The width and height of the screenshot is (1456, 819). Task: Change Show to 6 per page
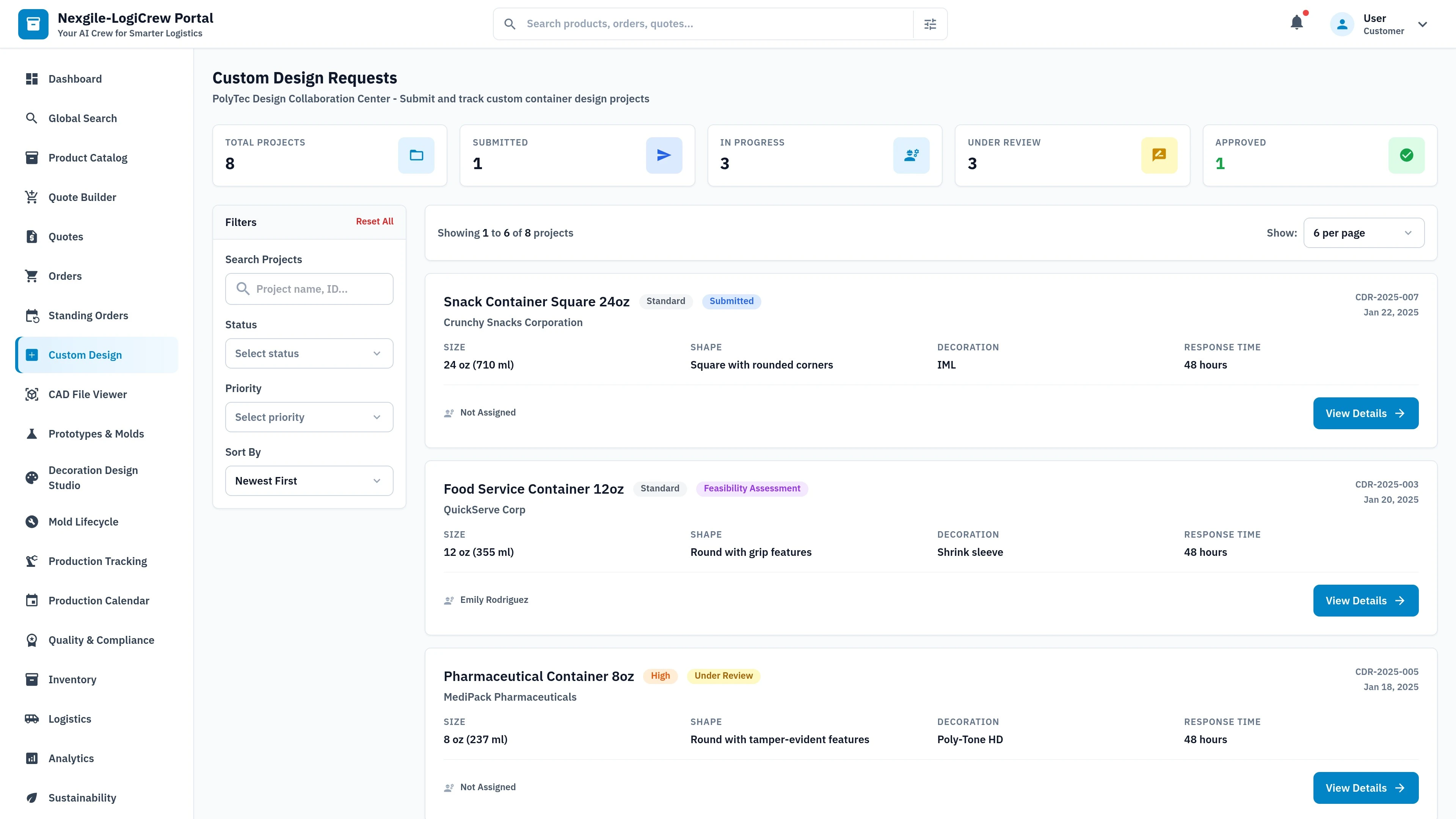(x=1363, y=232)
